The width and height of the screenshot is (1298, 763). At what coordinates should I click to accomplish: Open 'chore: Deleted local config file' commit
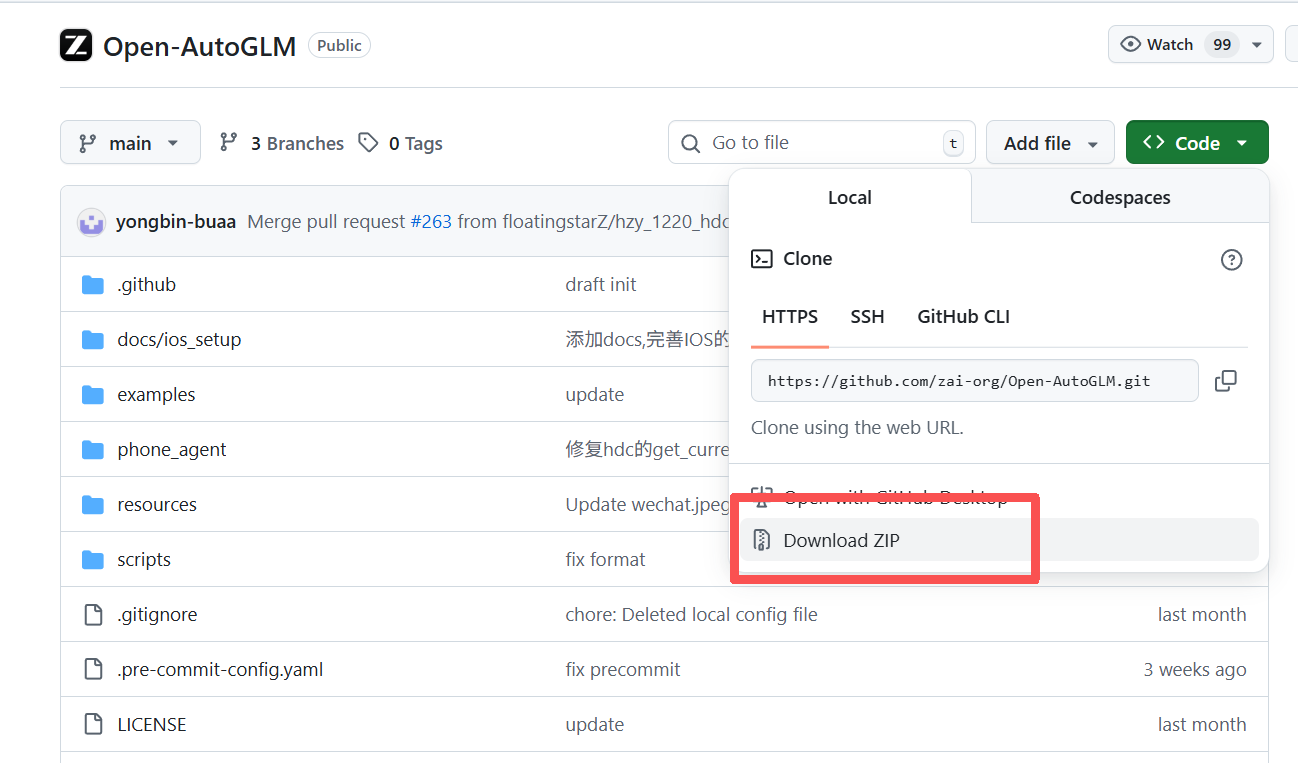coord(692,615)
